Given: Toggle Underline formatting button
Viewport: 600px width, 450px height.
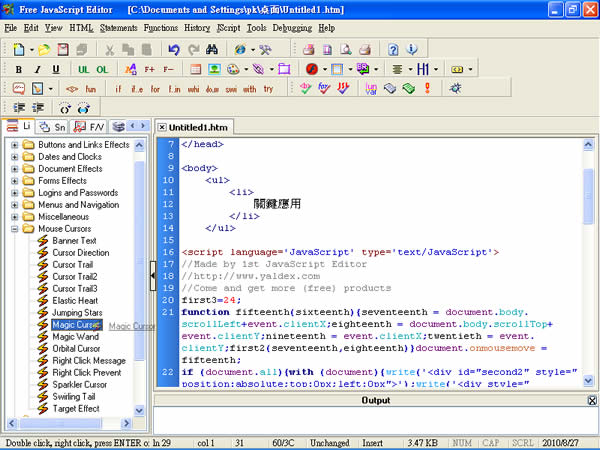Looking at the screenshot, I should [56, 69].
